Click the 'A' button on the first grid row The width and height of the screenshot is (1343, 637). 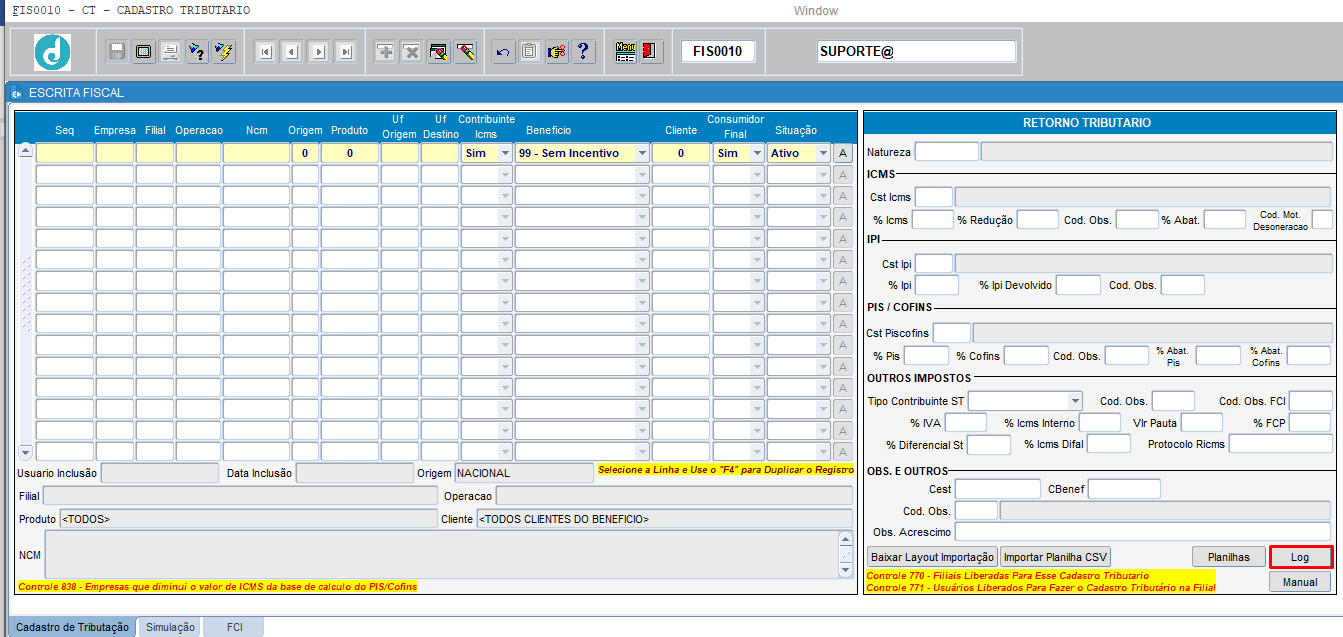click(x=843, y=153)
